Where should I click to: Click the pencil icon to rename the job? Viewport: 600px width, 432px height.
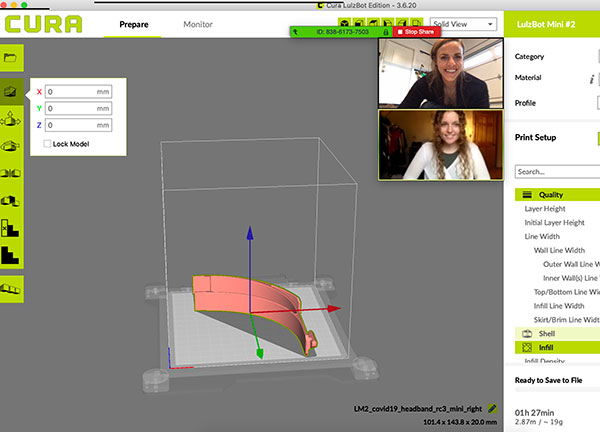[x=492, y=409]
